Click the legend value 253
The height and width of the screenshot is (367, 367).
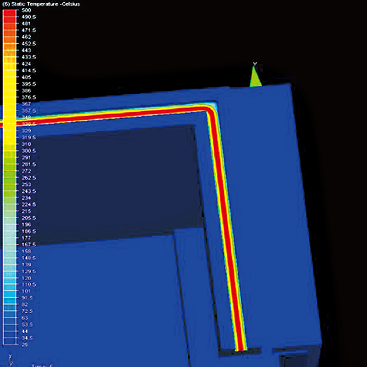pyautogui.click(x=26, y=184)
